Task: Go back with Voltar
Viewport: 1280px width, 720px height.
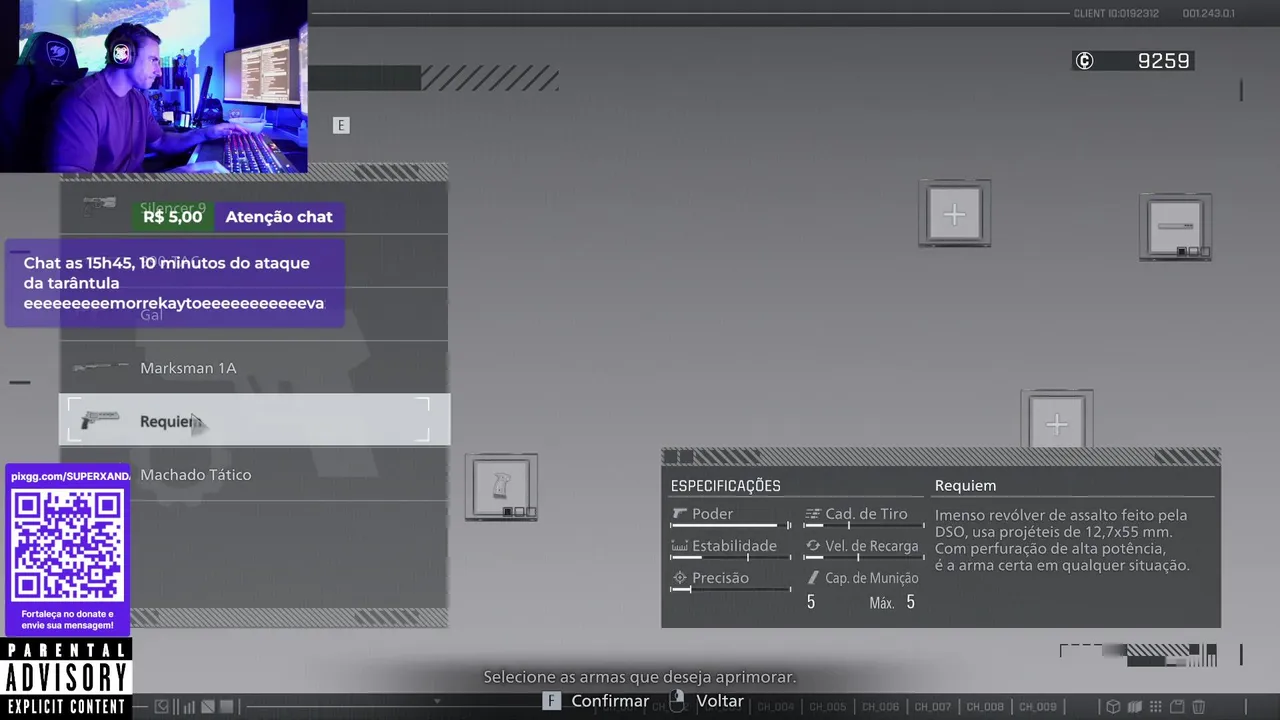Action: tap(720, 701)
